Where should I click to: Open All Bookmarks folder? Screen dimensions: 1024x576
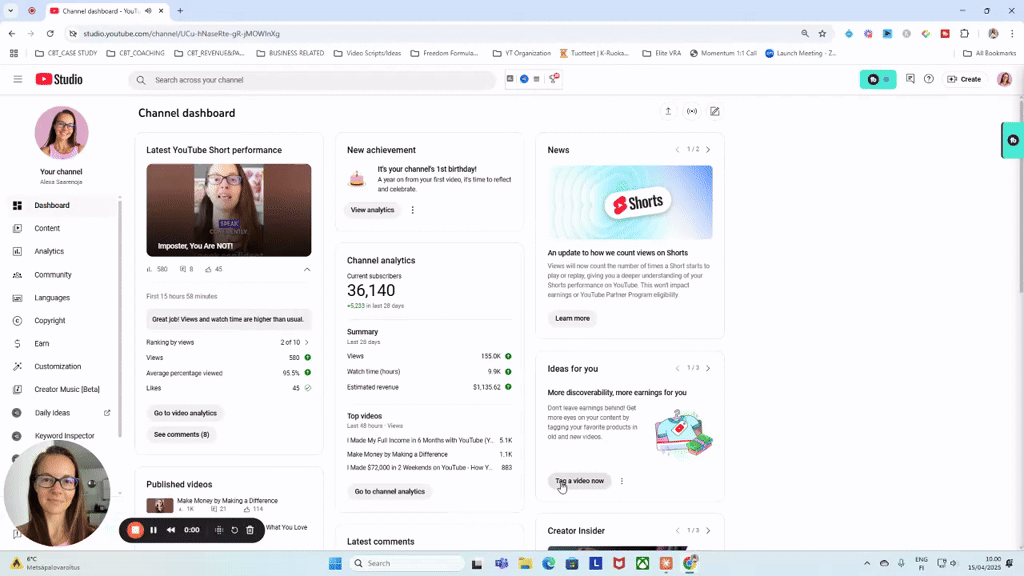[989, 53]
